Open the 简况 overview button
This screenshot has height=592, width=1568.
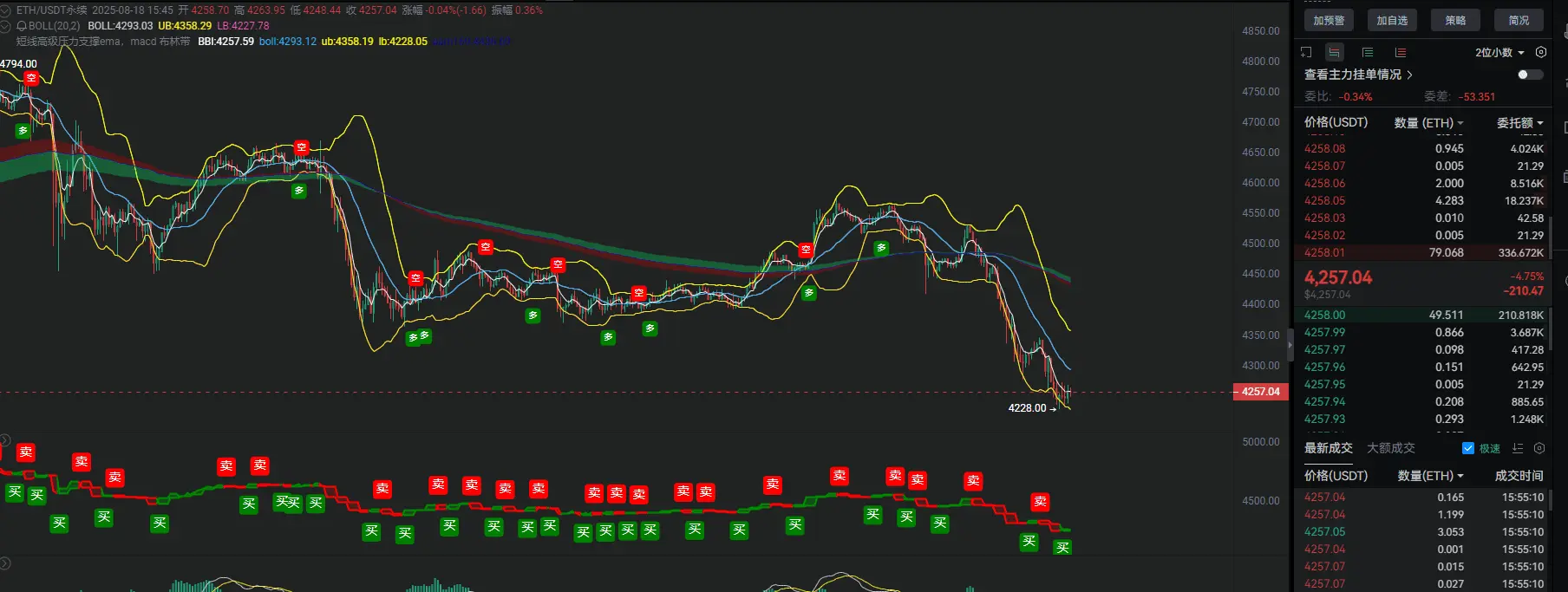pyautogui.click(x=1519, y=21)
